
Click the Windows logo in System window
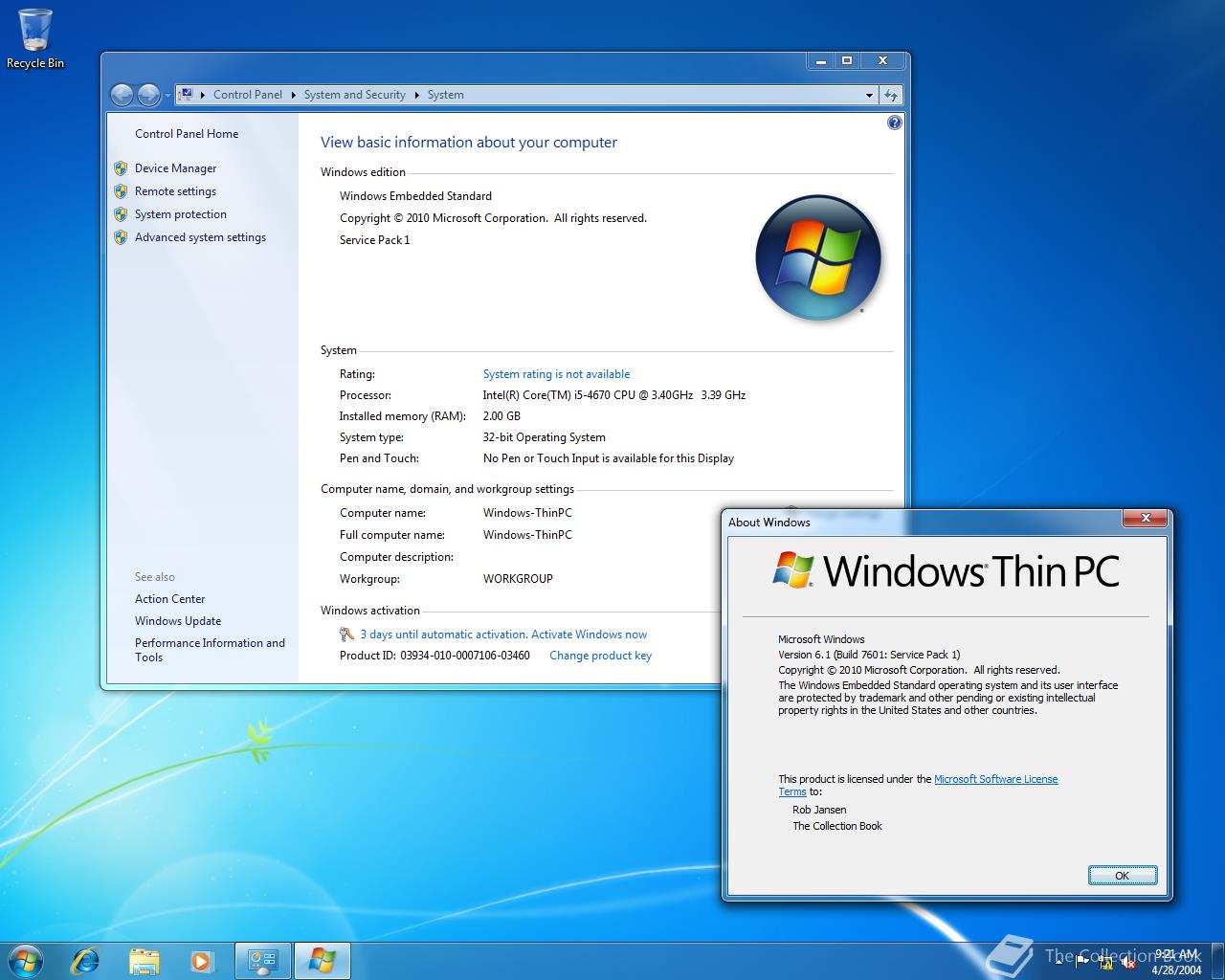[x=817, y=256]
